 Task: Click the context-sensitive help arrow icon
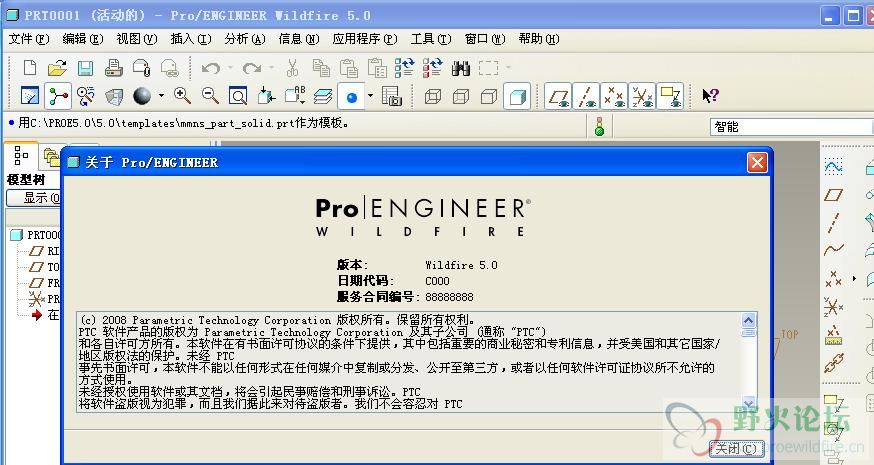(710, 96)
